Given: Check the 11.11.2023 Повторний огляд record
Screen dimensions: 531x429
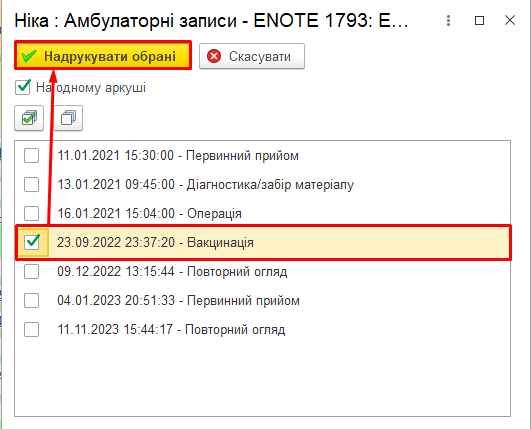Looking at the screenshot, I should tap(31, 329).
